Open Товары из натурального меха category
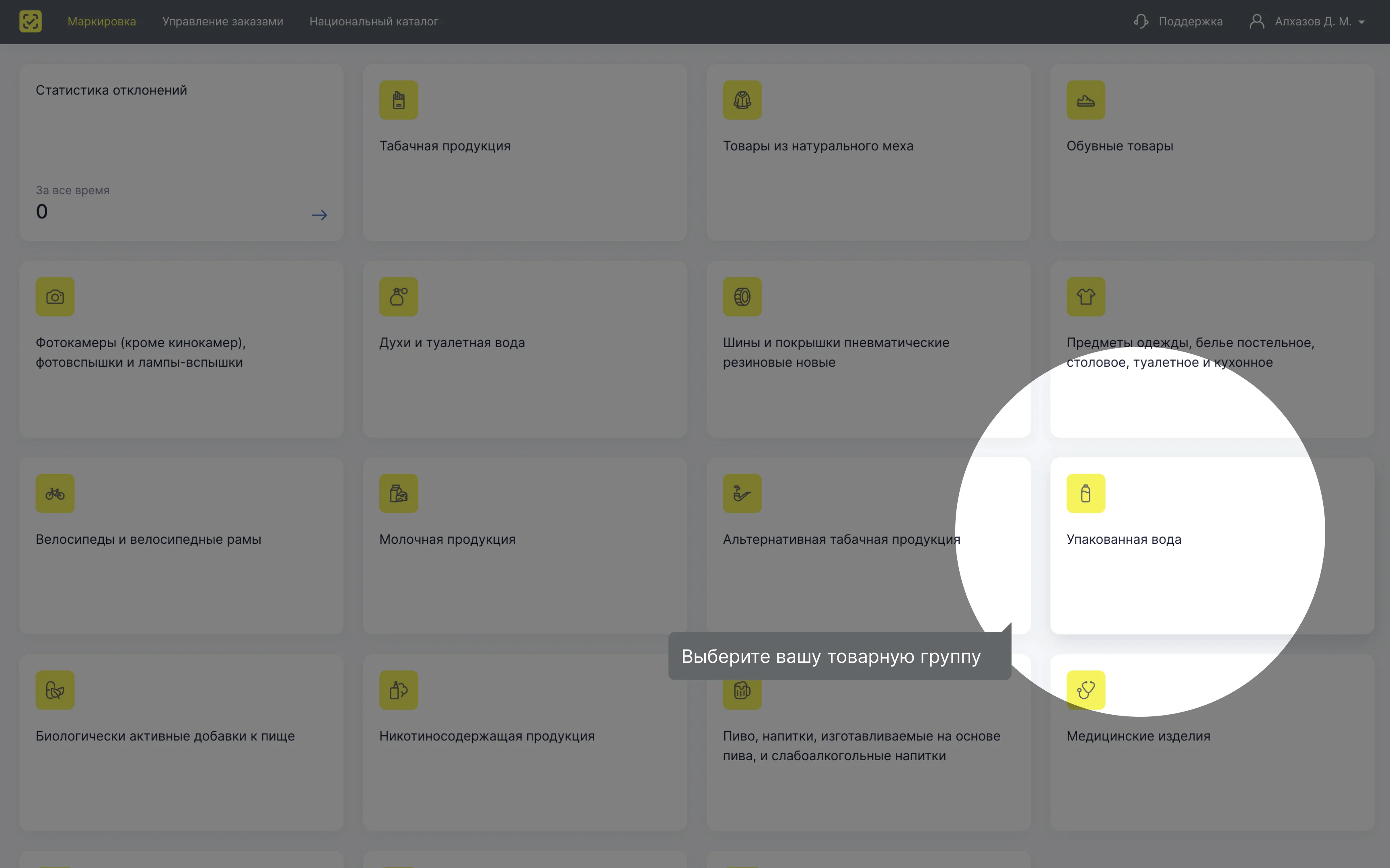The height and width of the screenshot is (868, 1390). (818, 146)
